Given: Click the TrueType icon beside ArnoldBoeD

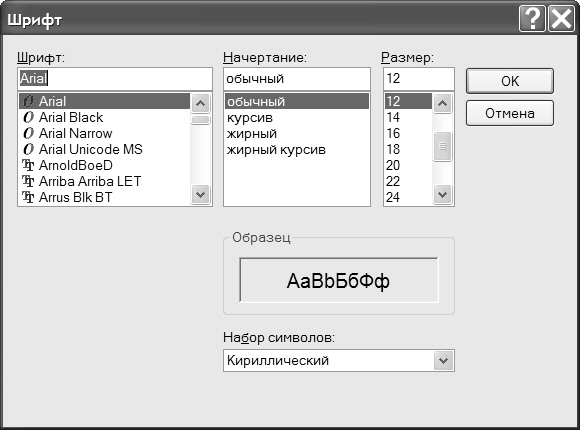Looking at the screenshot, I should pyautogui.click(x=28, y=165).
